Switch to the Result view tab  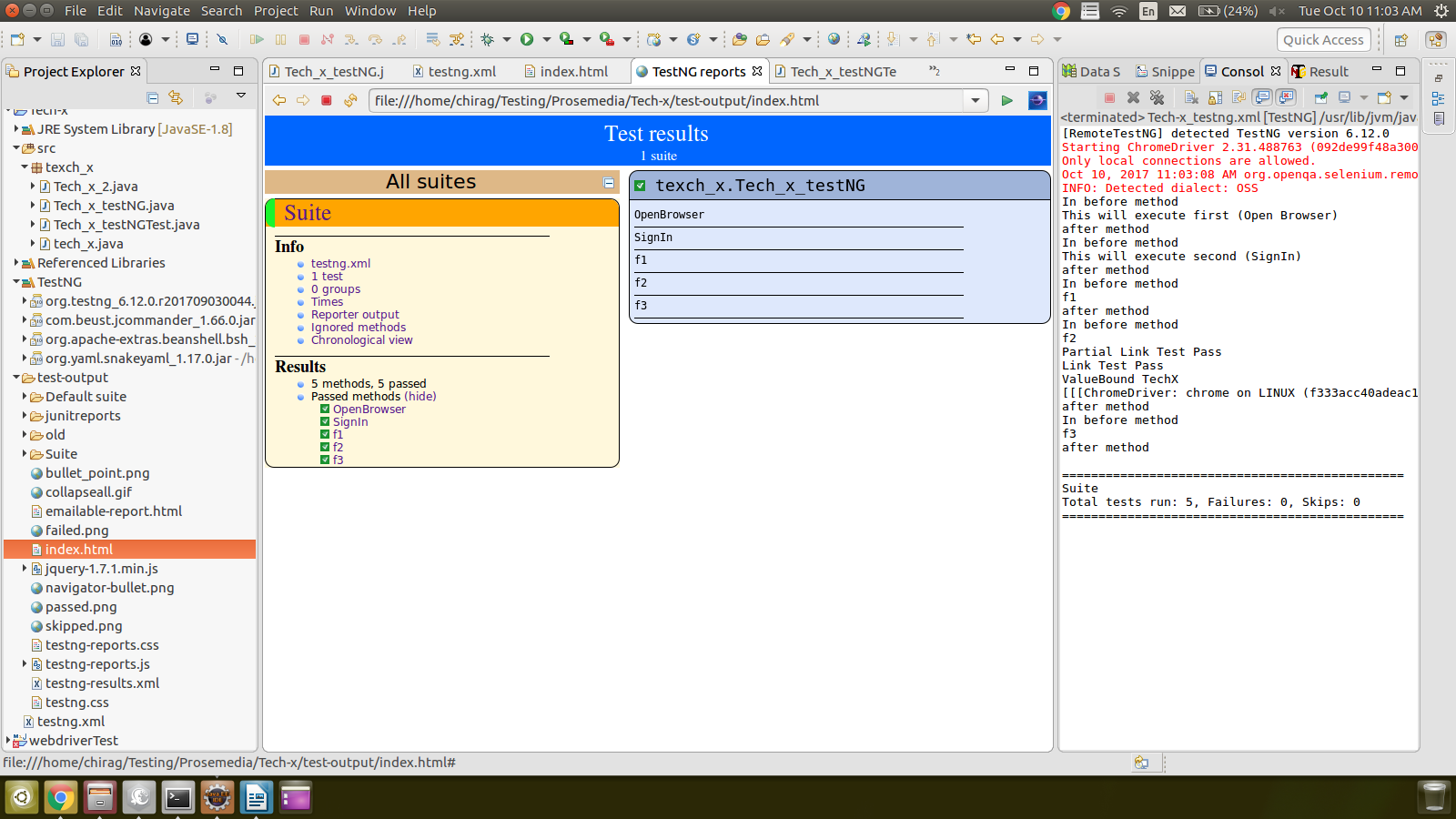coord(1319,71)
